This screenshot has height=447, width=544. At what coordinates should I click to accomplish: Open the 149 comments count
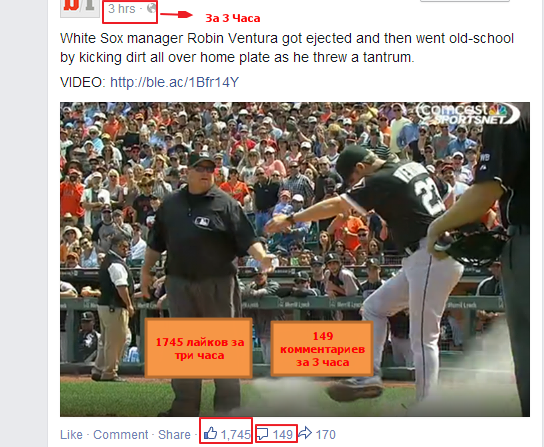pyautogui.click(x=282, y=435)
